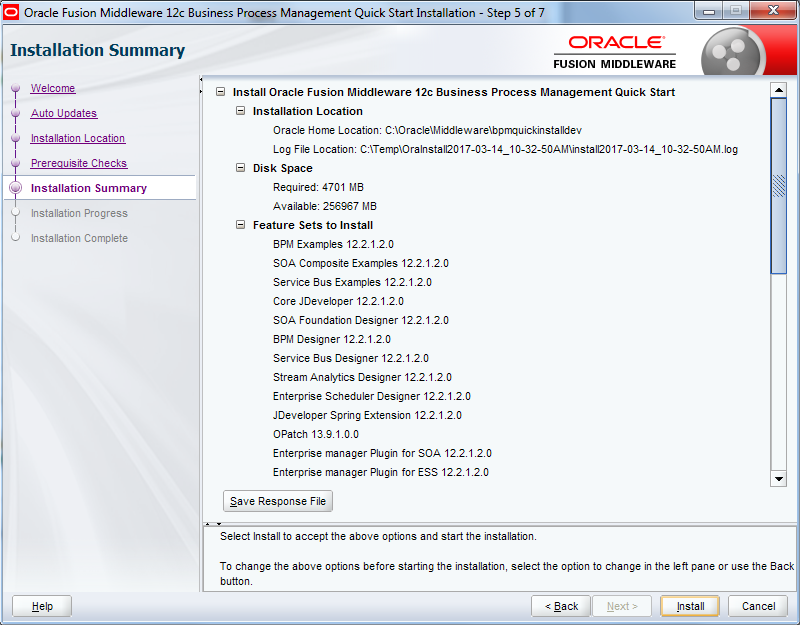Click the Auto Updates step bullet marker
The image size is (800, 625).
[15, 113]
